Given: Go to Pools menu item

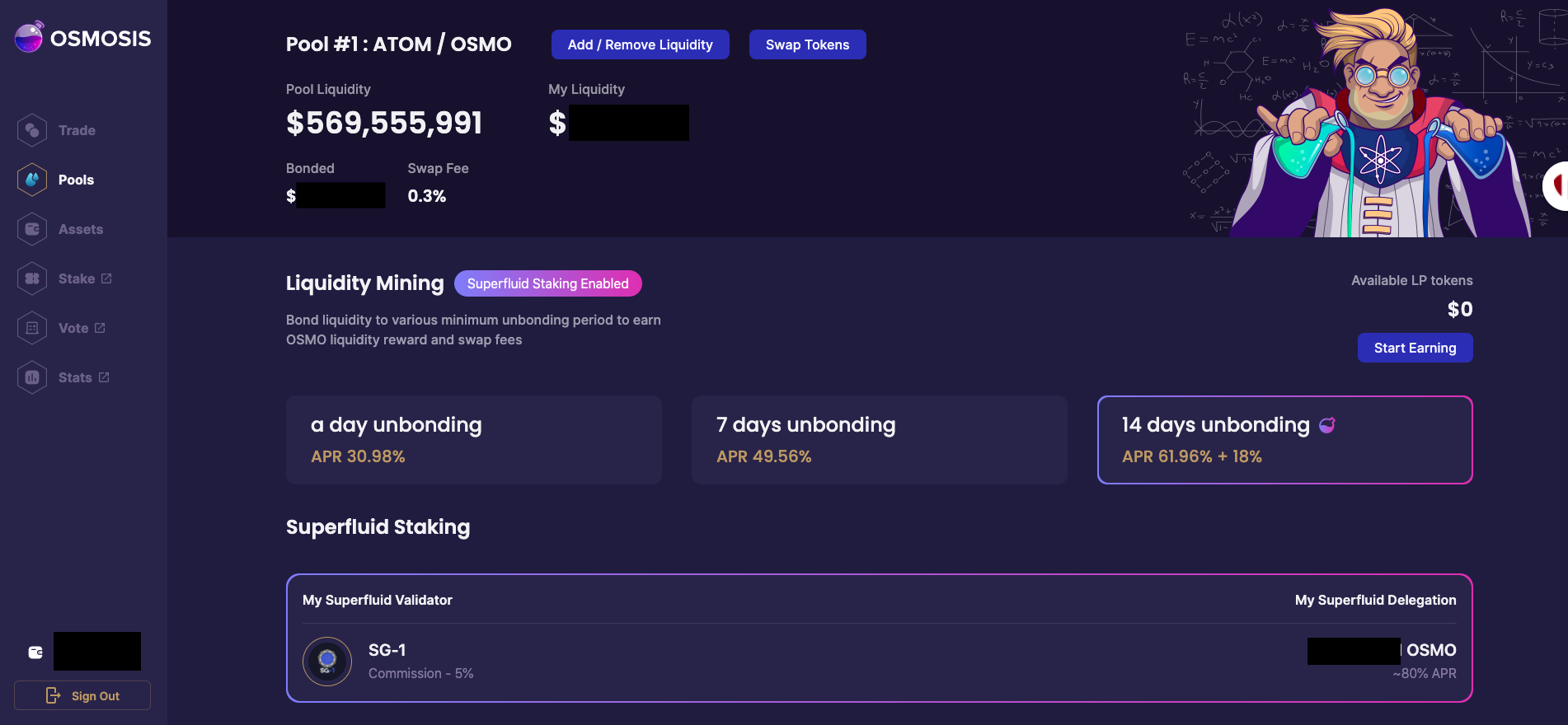Looking at the screenshot, I should (x=76, y=180).
